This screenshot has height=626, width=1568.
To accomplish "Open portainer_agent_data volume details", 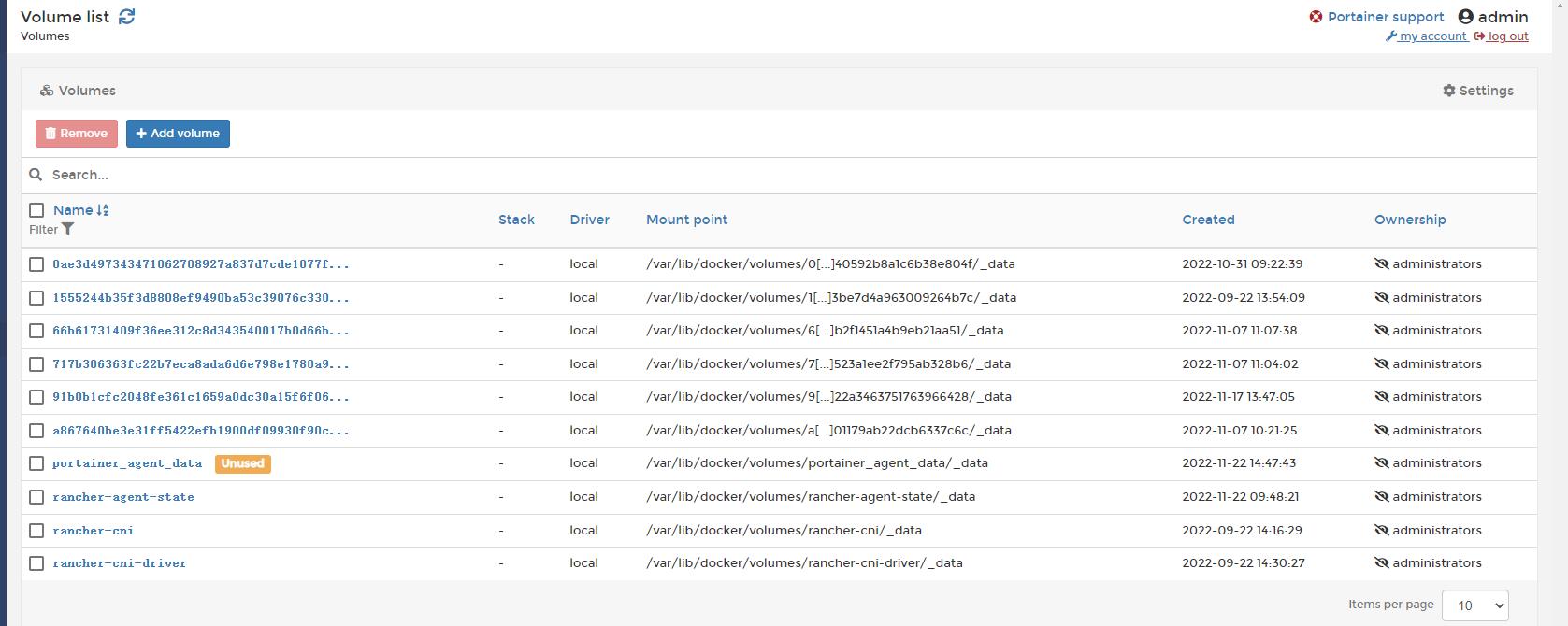I will [x=127, y=463].
